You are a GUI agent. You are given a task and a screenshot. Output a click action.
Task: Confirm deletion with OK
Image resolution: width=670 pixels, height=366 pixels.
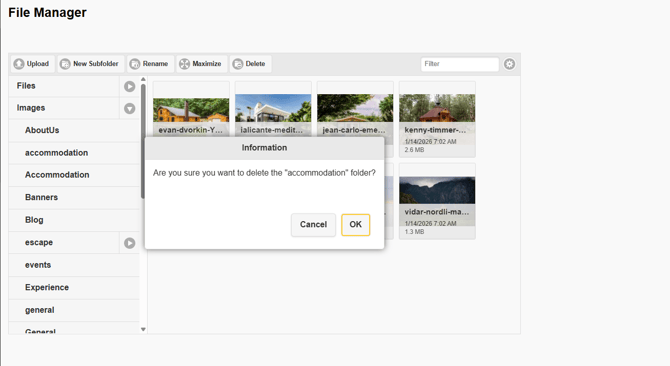click(356, 225)
